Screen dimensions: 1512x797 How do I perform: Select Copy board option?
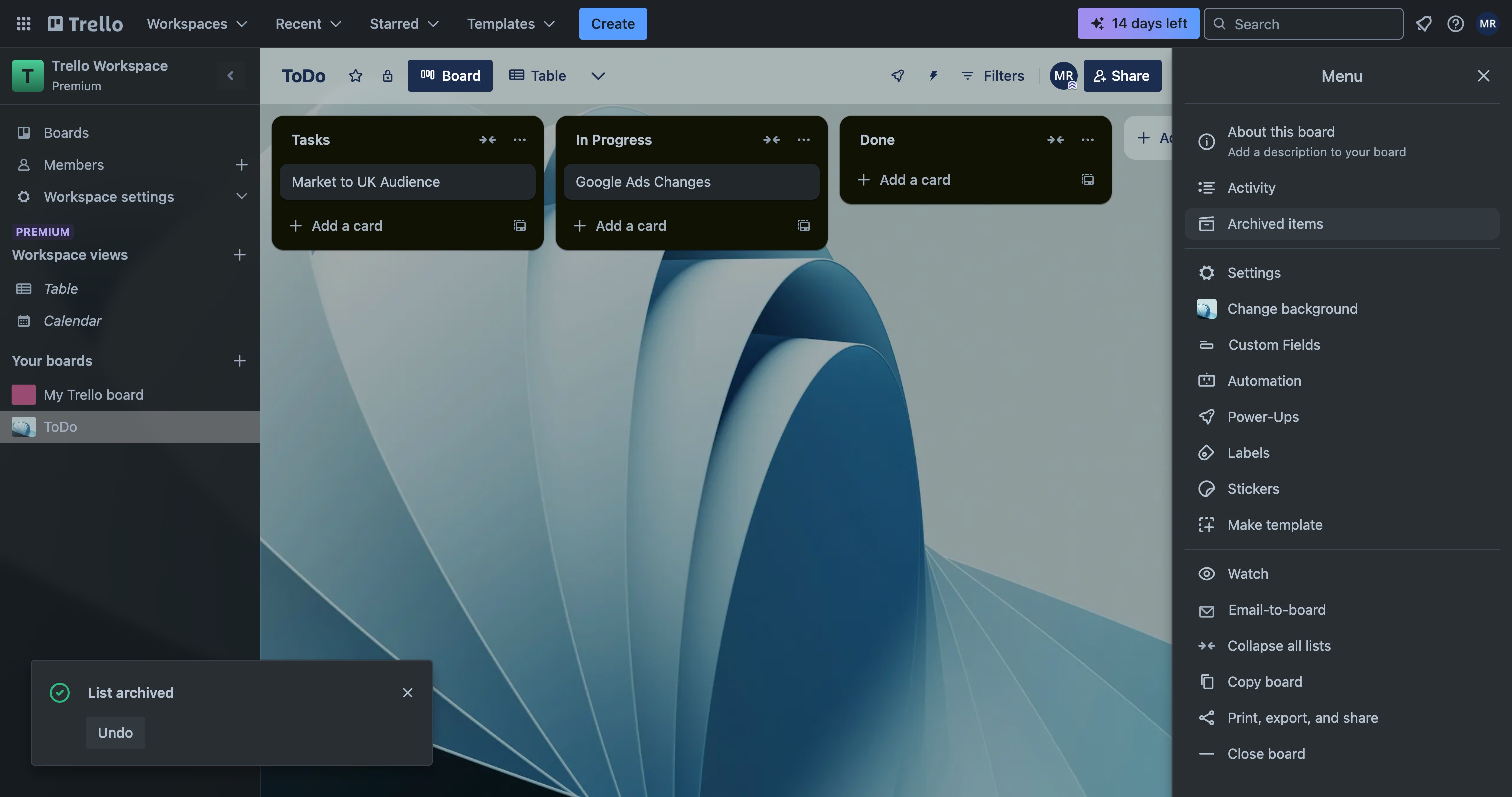pyautogui.click(x=1342, y=682)
